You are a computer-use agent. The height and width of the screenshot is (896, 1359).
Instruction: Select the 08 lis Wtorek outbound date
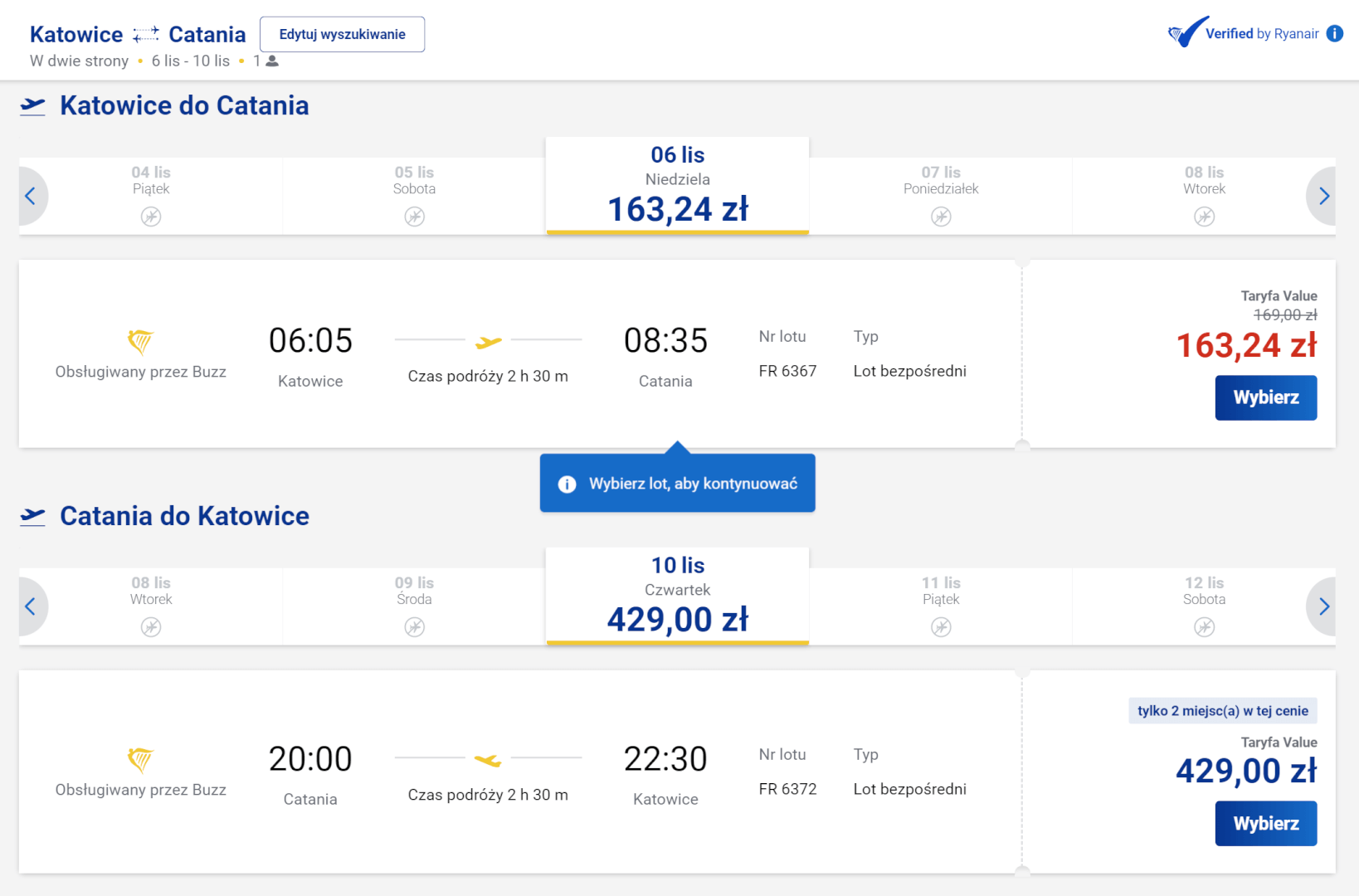click(x=1204, y=196)
